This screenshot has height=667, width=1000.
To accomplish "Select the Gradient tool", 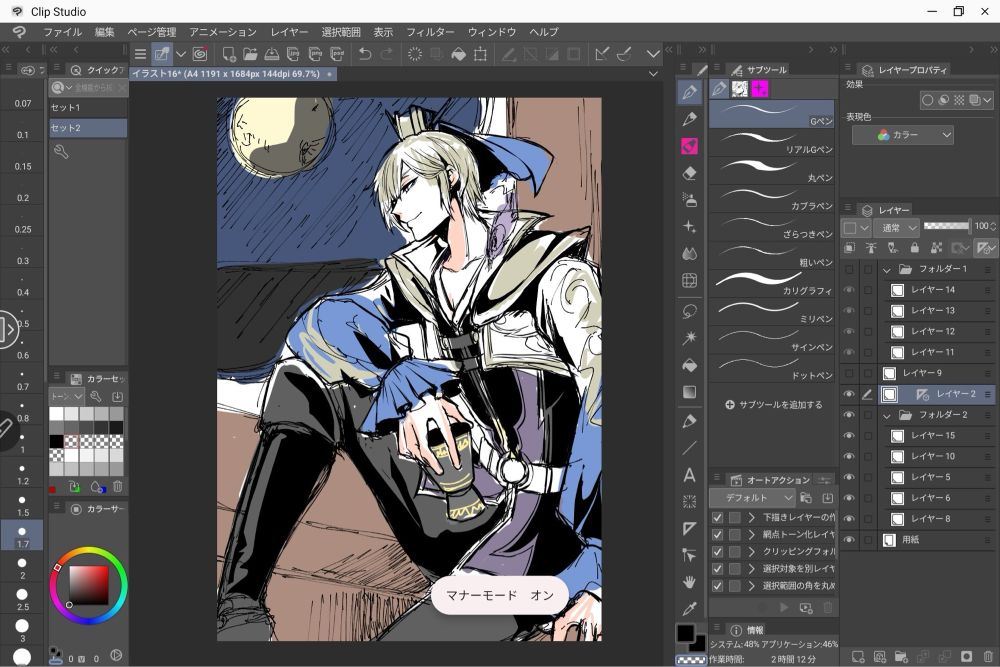I will coord(689,392).
